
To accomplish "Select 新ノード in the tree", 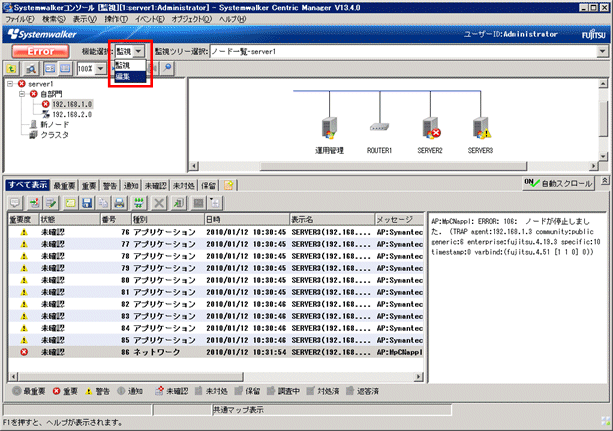I will click(54, 124).
